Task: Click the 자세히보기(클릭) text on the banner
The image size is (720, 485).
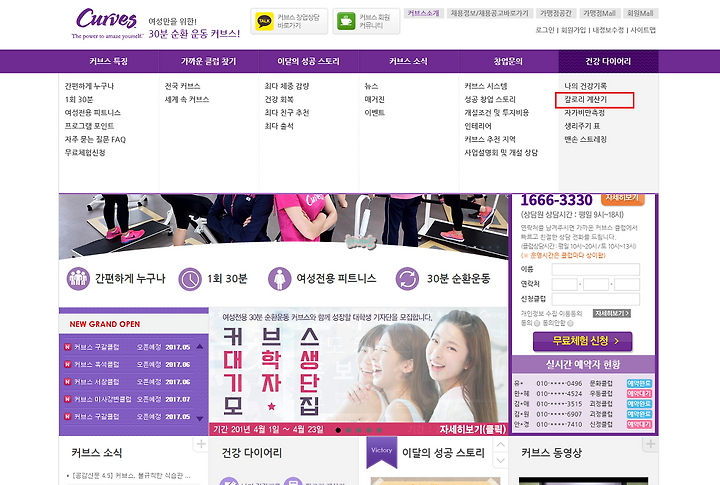Action: click(x=472, y=429)
